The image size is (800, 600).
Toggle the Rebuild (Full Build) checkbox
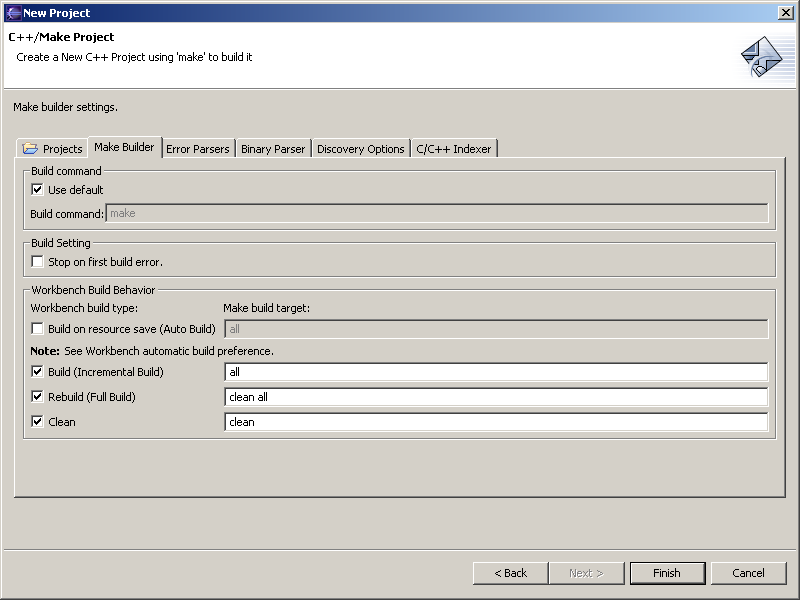[x=38, y=397]
